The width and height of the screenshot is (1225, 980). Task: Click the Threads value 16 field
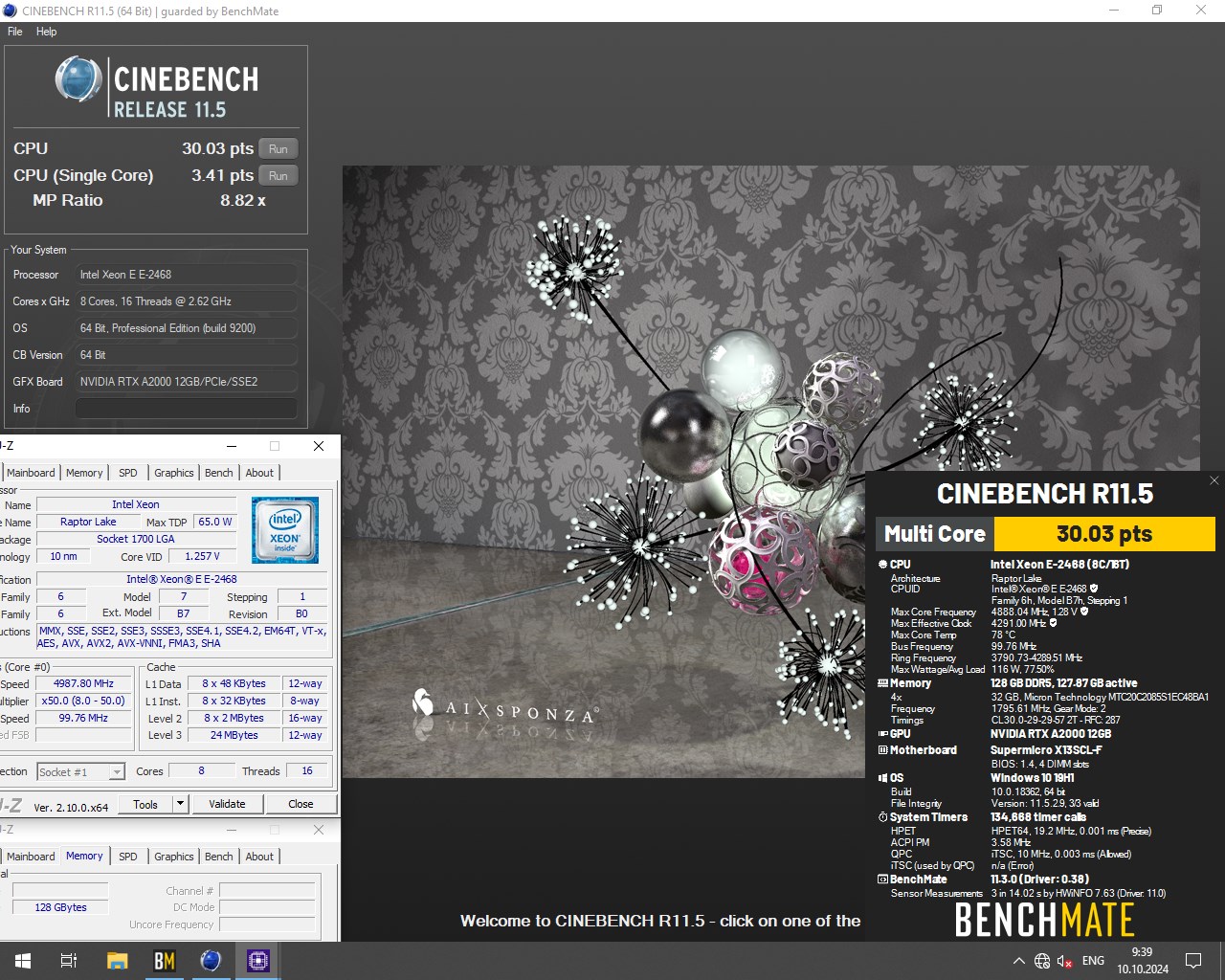[307, 770]
